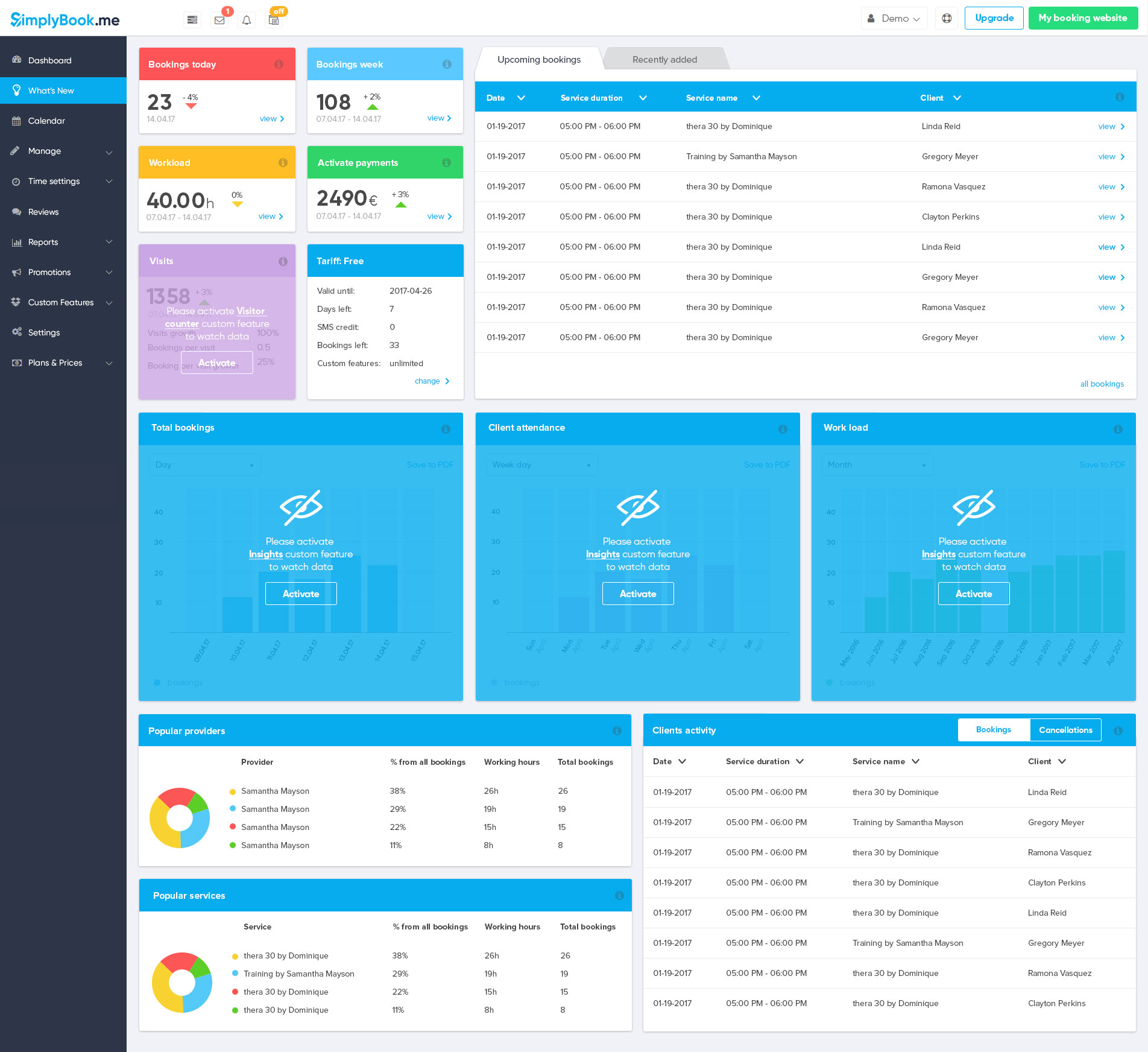Switch Clients activity to Bookings

(994, 730)
